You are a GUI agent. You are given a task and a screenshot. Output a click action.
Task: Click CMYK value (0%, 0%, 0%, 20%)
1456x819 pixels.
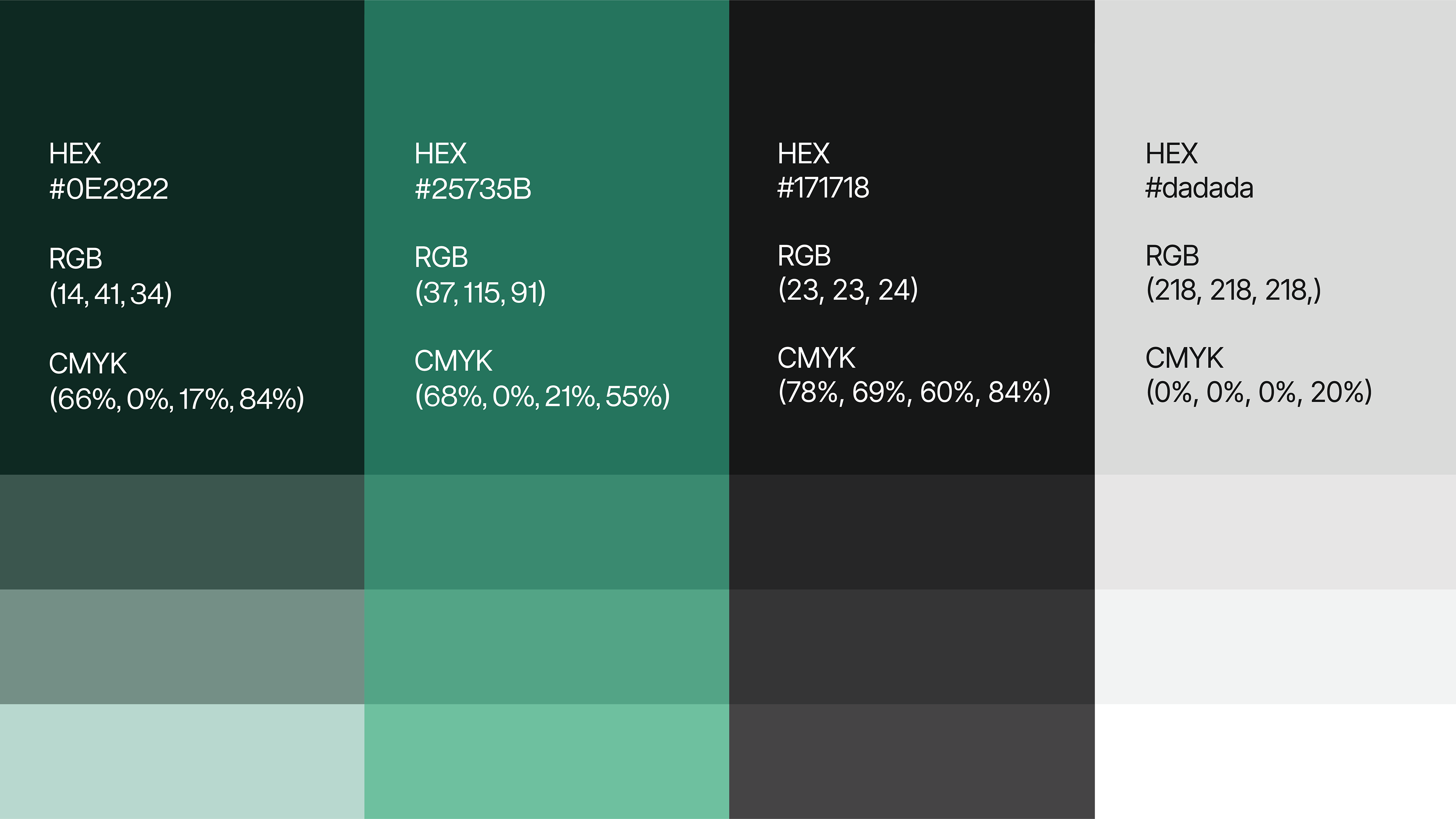point(1259,392)
